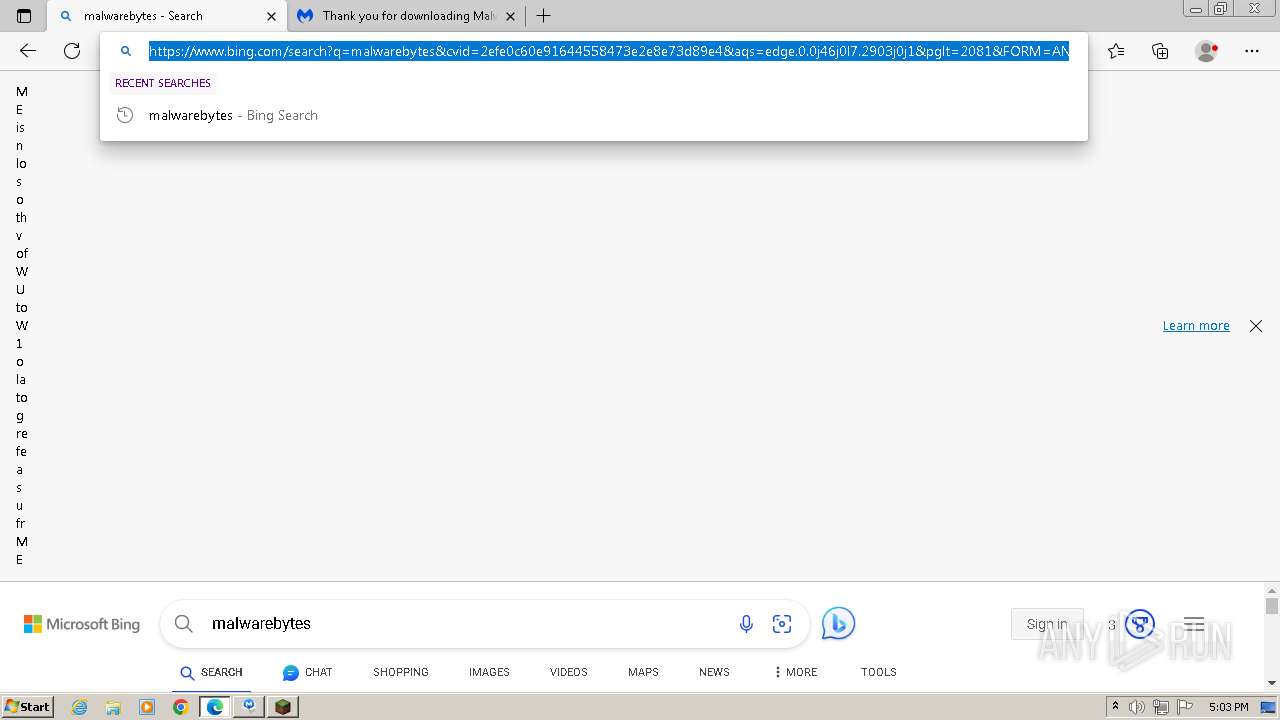Switch to the NEWS tab
Viewport: 1280px width, 720px height.
[714, 672]
